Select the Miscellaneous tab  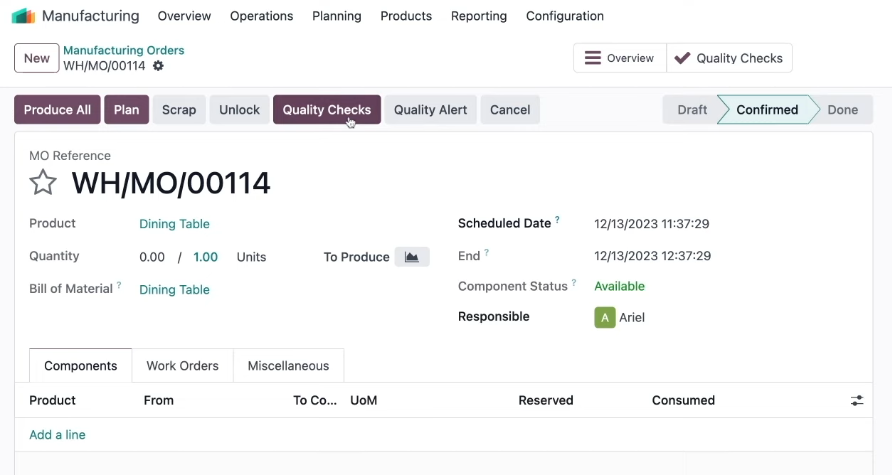pos(288,366)
